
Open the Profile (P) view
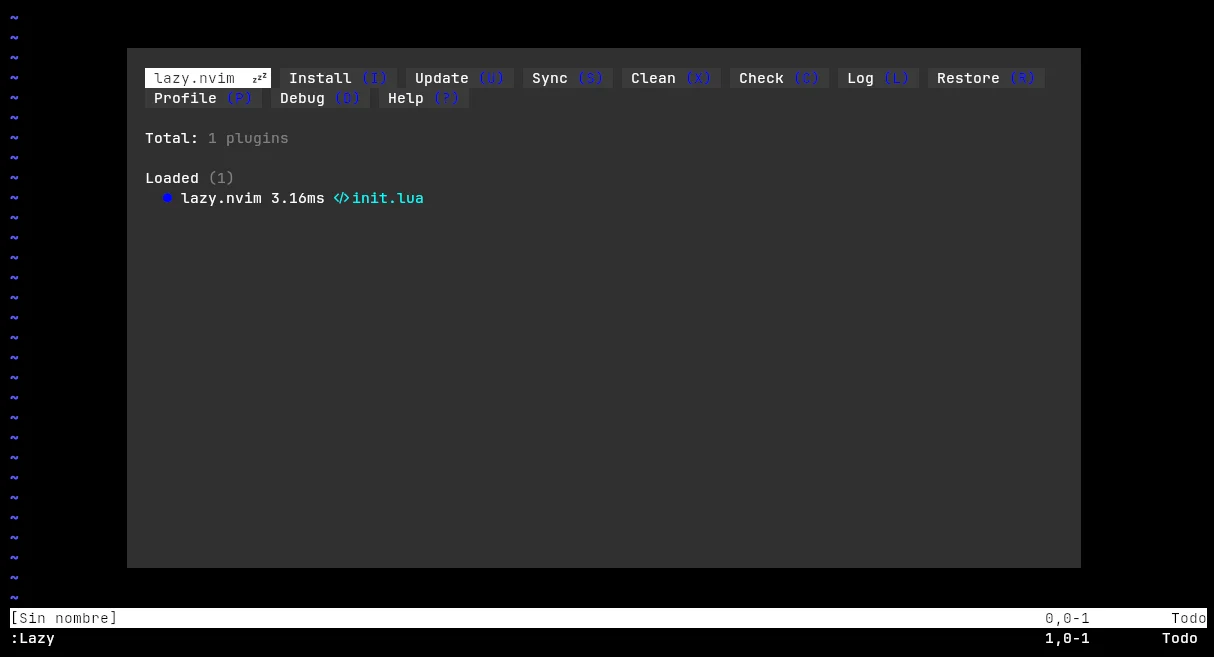click(x=203, y=98)
